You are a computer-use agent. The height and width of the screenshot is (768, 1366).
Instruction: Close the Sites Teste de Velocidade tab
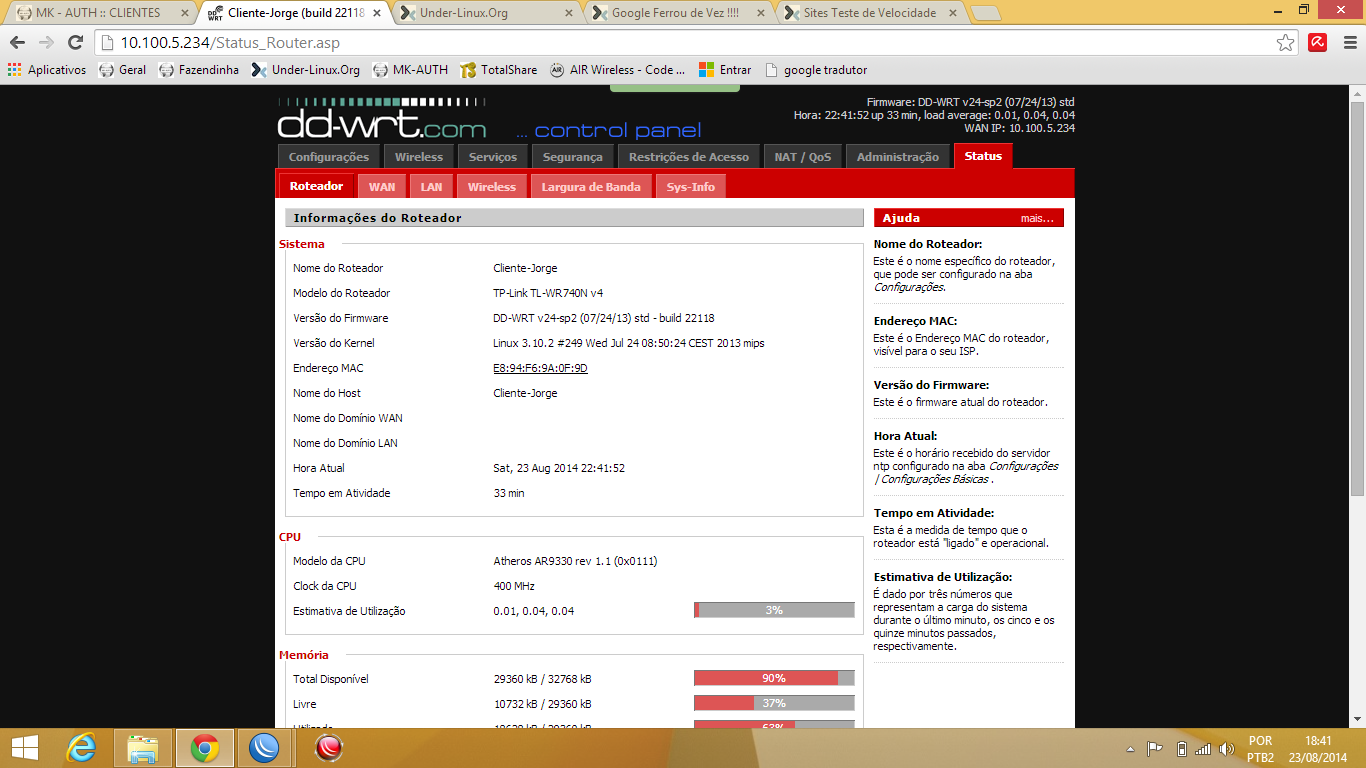[x=955, y=13]
